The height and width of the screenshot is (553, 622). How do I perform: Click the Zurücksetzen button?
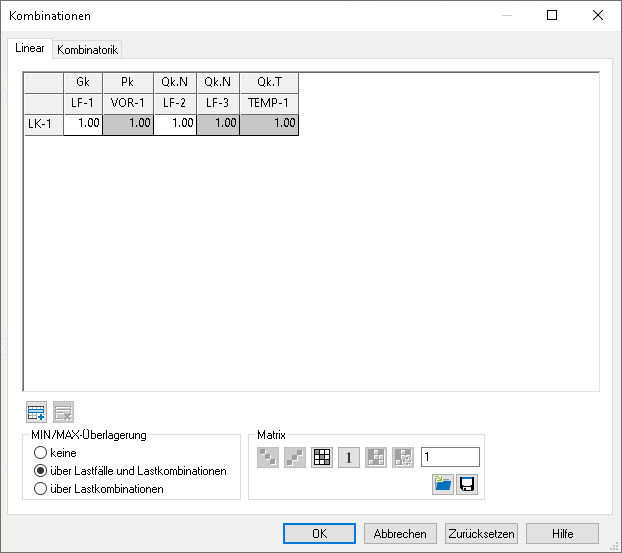point(481,533)
